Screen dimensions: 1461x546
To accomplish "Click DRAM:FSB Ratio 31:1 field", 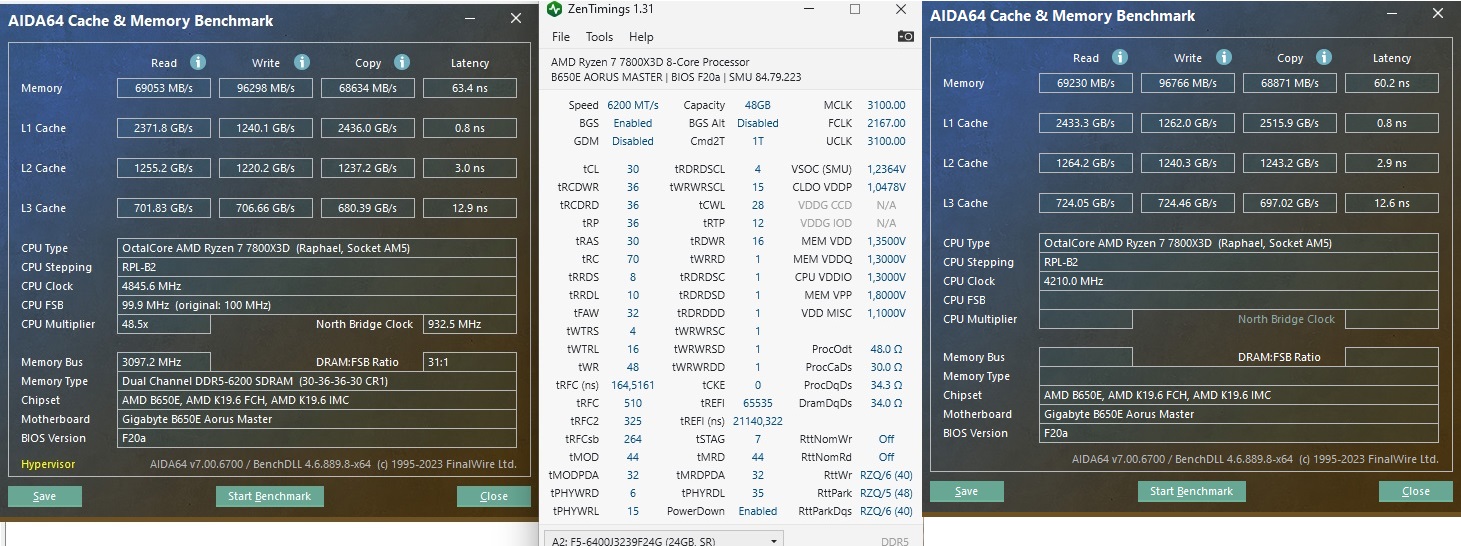I will [470, 362].
